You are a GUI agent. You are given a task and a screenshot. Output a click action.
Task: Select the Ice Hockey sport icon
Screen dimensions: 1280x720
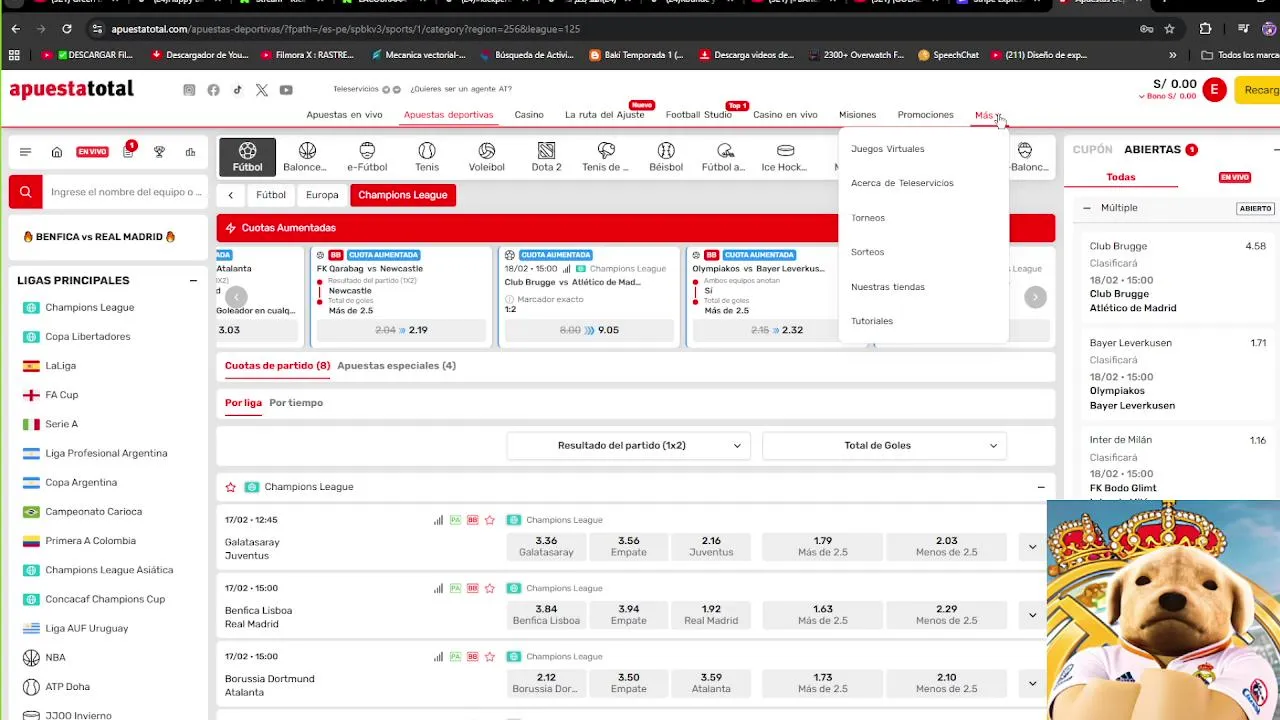[x=785, y=157]
